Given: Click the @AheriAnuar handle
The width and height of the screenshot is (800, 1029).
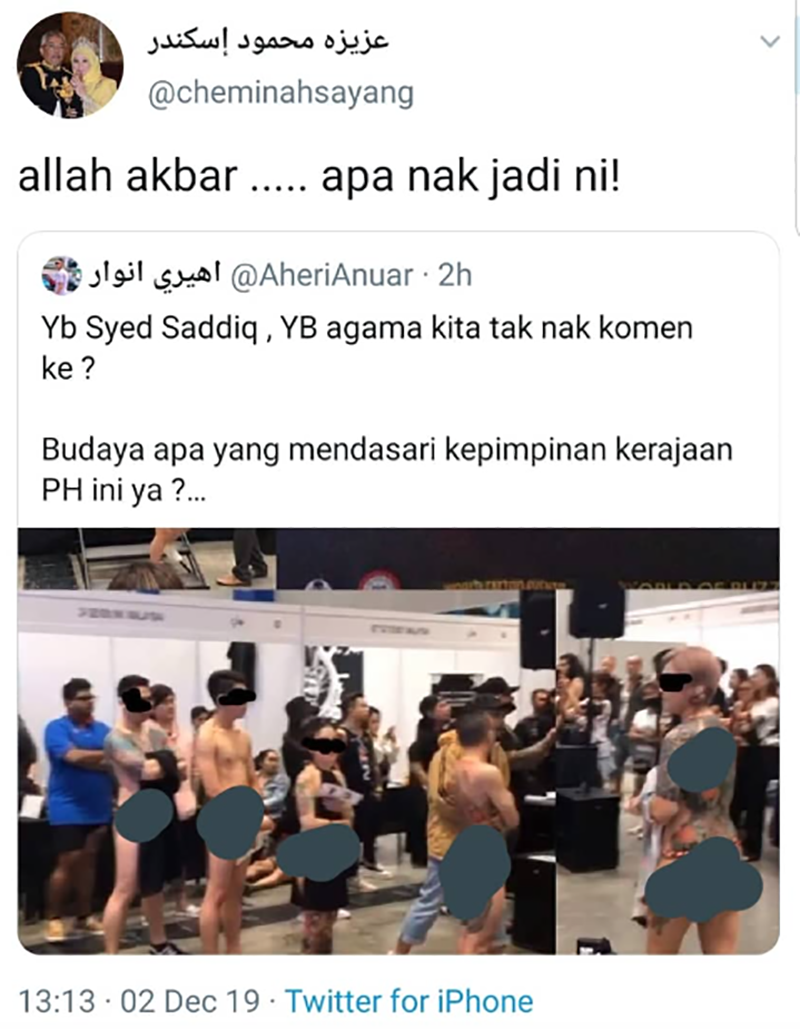Looking at the screenshot, I should (322, 276).
